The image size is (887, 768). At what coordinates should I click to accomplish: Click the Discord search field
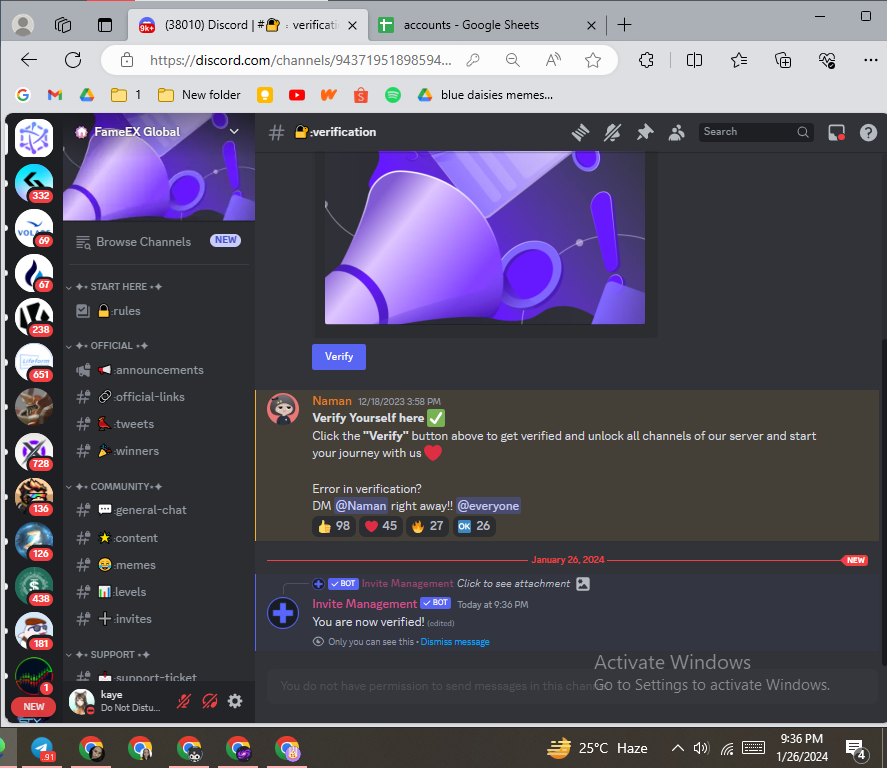(756, 132)
